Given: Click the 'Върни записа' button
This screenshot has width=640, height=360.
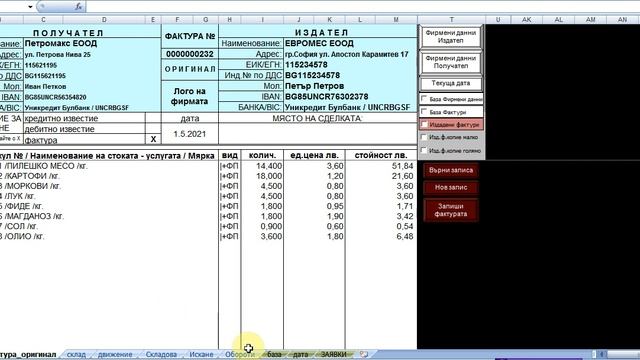Looking at the screenshot, I should click(x=451, y=170).
